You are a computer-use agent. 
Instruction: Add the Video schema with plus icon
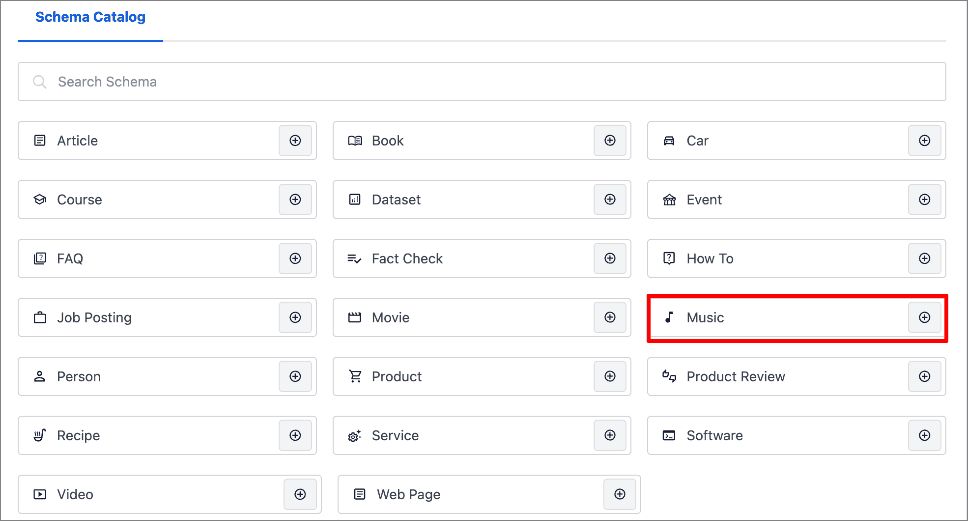click(x=300, y=494)
